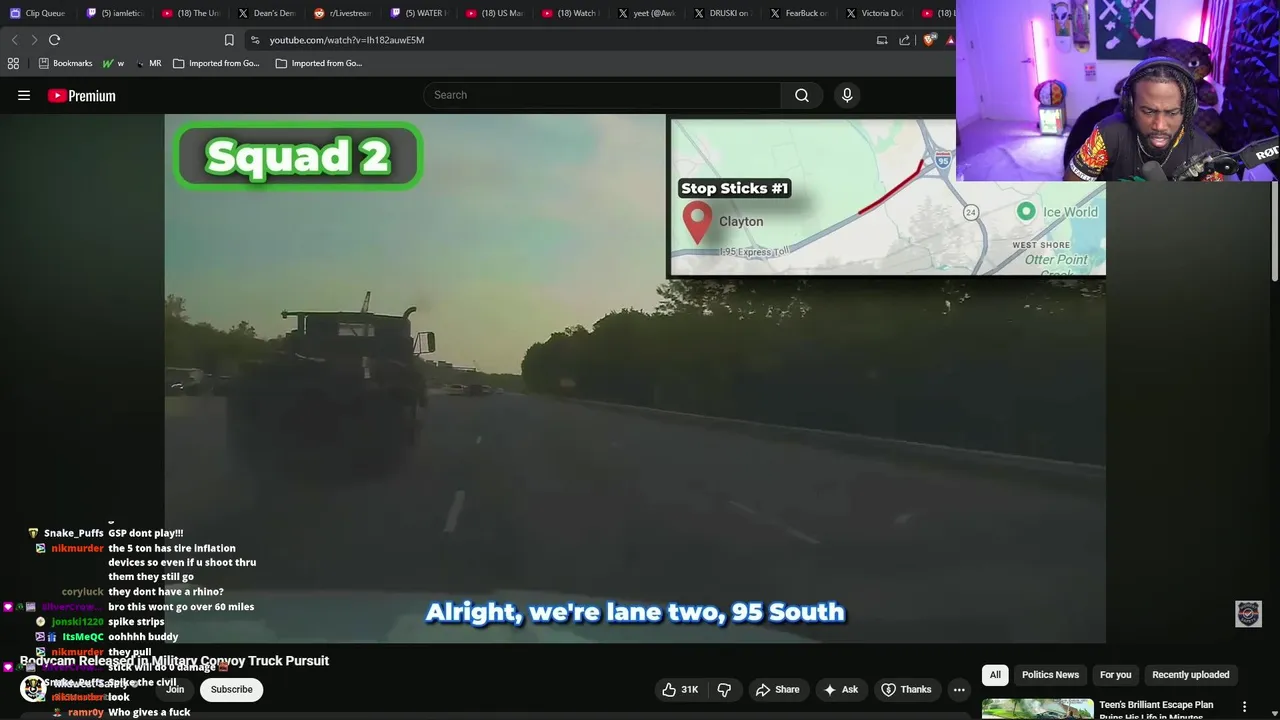Click chat username coryluck
This screenshot has height=720, width=1280.
82,592
